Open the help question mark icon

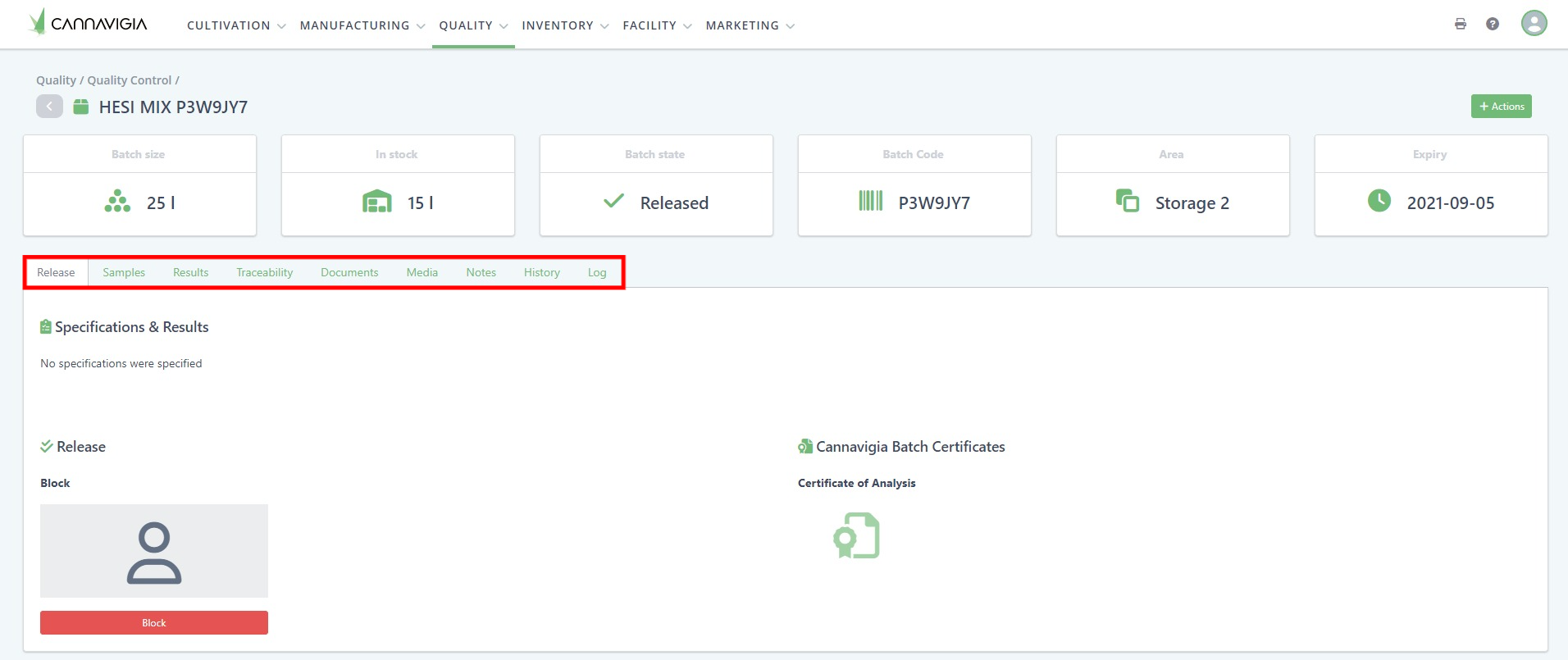point(1493,24)
